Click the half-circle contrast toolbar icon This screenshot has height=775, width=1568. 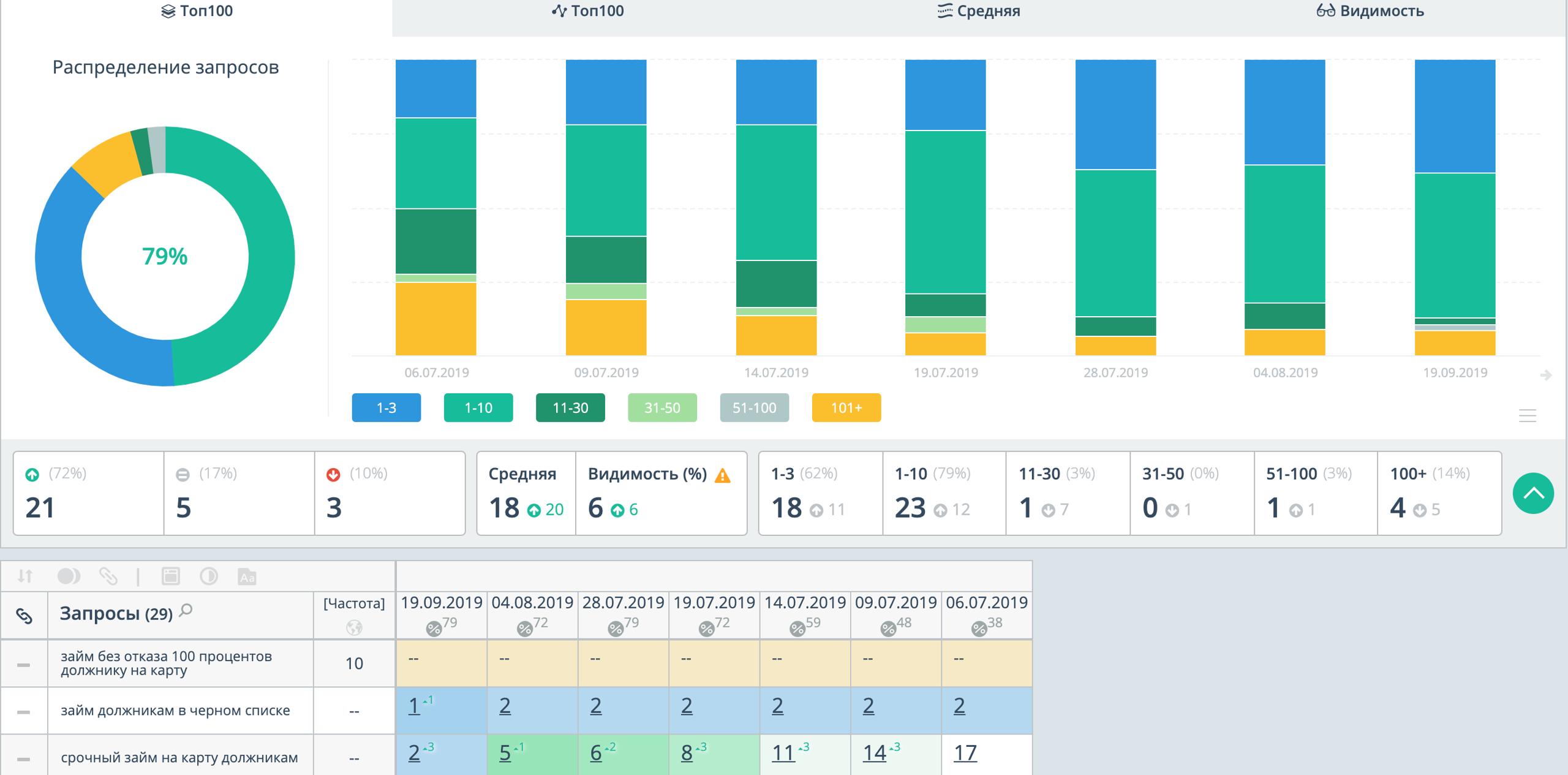tap(208, 576)
